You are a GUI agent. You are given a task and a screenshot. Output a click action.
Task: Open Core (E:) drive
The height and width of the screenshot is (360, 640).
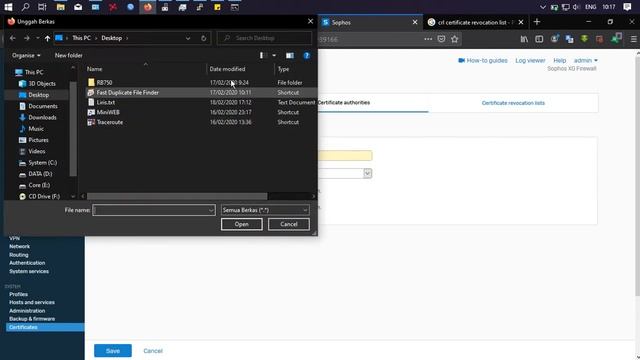(x=39, y=185)
